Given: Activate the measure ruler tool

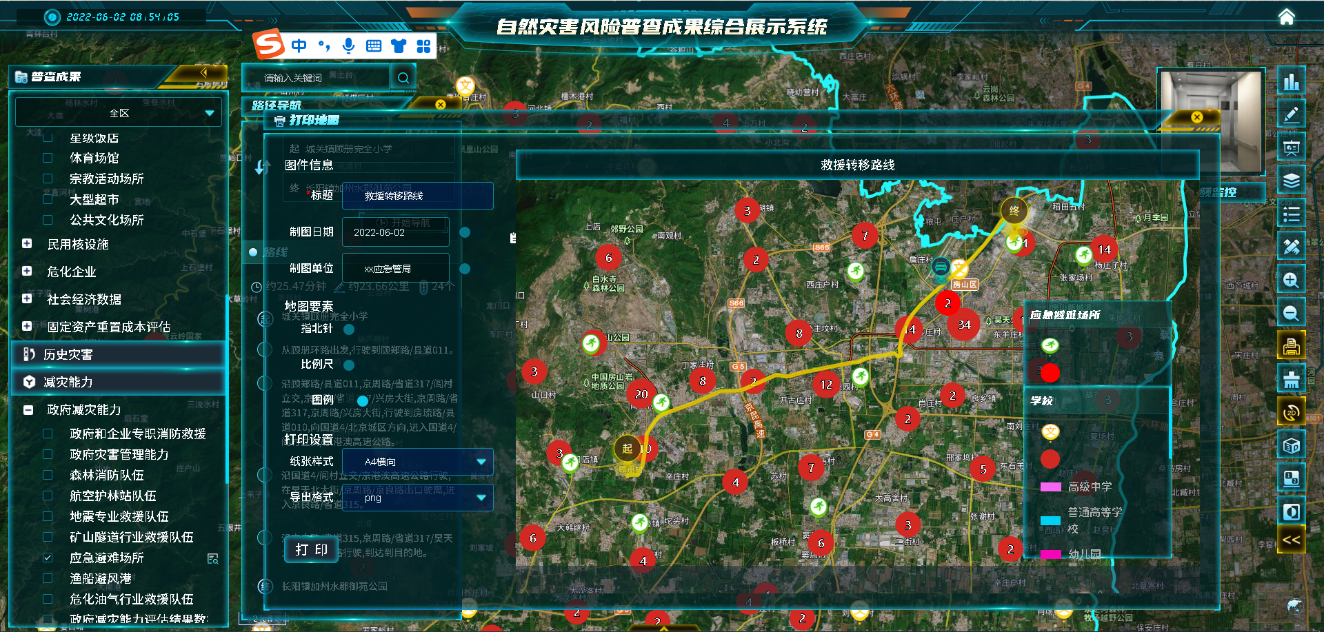Looking at the screenshot, I should [x=1292, y=246].
